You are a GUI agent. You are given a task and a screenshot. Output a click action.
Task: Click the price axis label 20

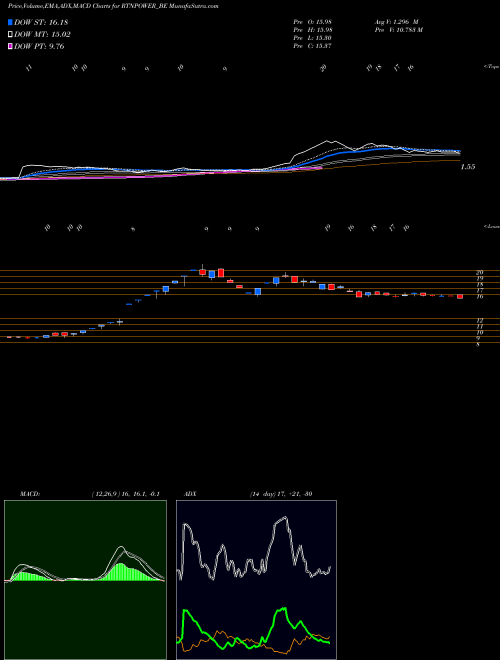point(479,272)
